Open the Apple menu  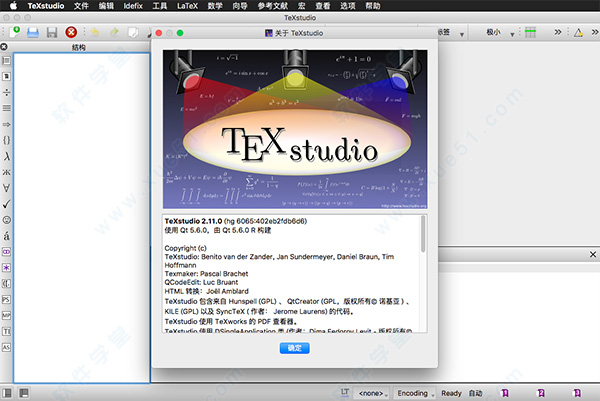(x=13, y=5)
